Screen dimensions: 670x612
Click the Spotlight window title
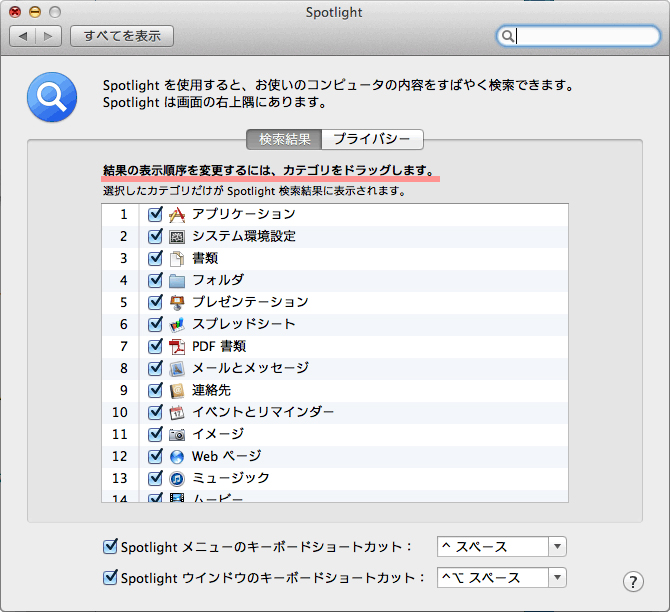click(334, 12)
